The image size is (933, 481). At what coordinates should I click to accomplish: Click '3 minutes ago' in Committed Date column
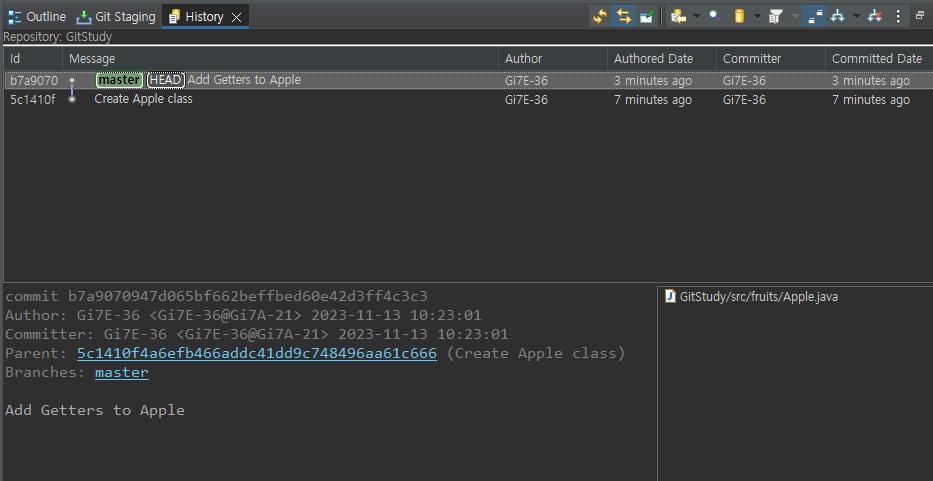tap(871, 80)
